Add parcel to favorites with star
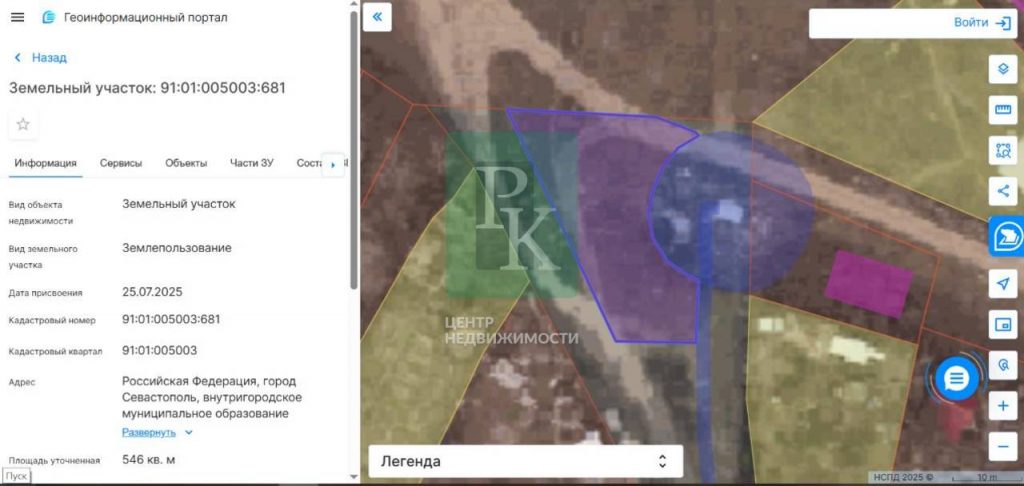 [23, 124]
